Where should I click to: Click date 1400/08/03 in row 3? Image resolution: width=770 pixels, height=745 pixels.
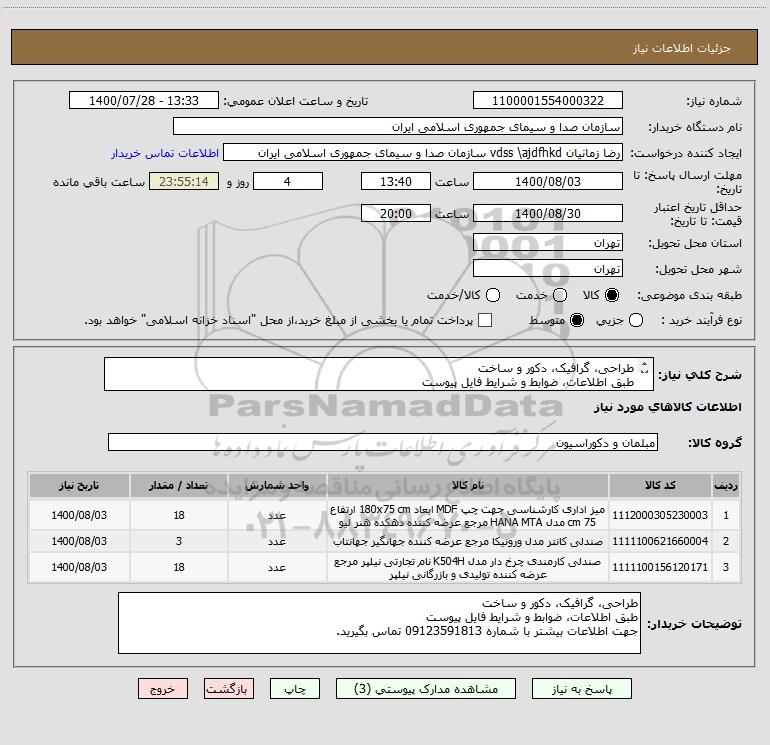click(79, 567)
